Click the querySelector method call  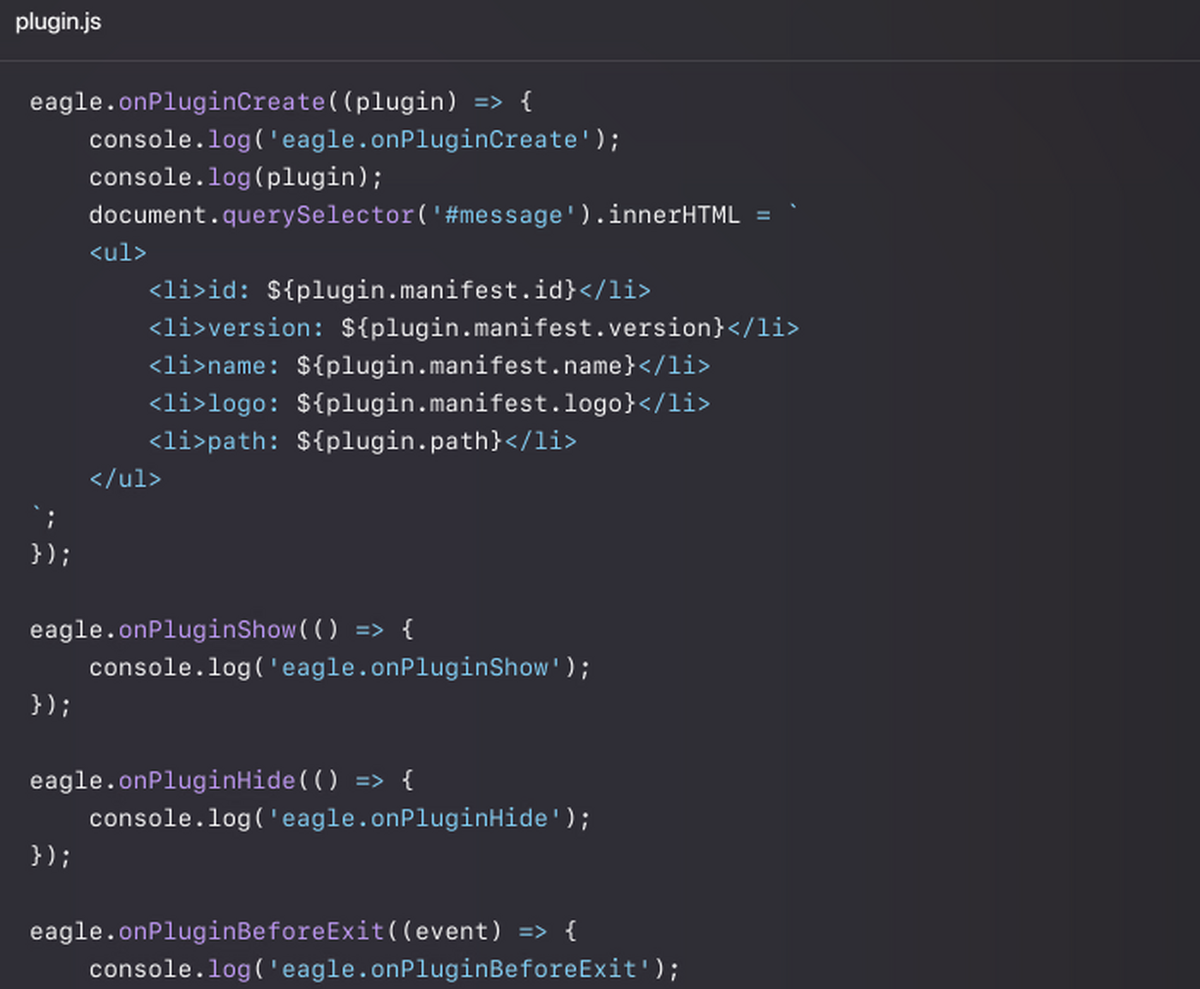coord(318,215)
